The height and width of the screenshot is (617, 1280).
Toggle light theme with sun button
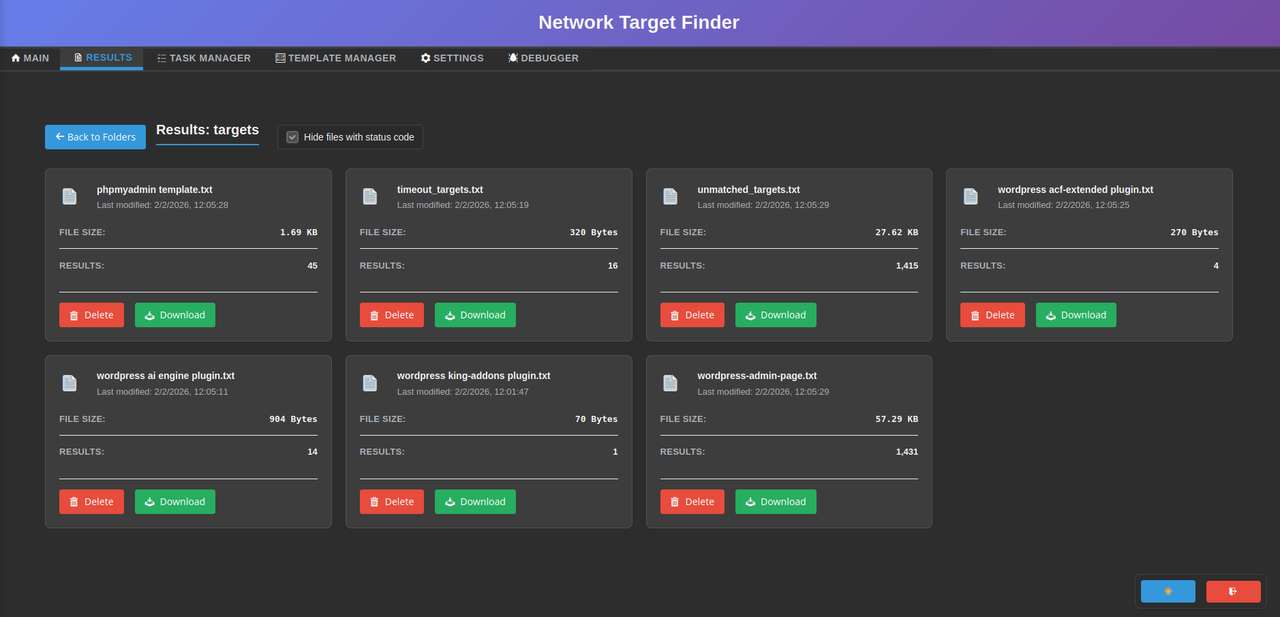pyautogui.click(x=1168, y=591)
